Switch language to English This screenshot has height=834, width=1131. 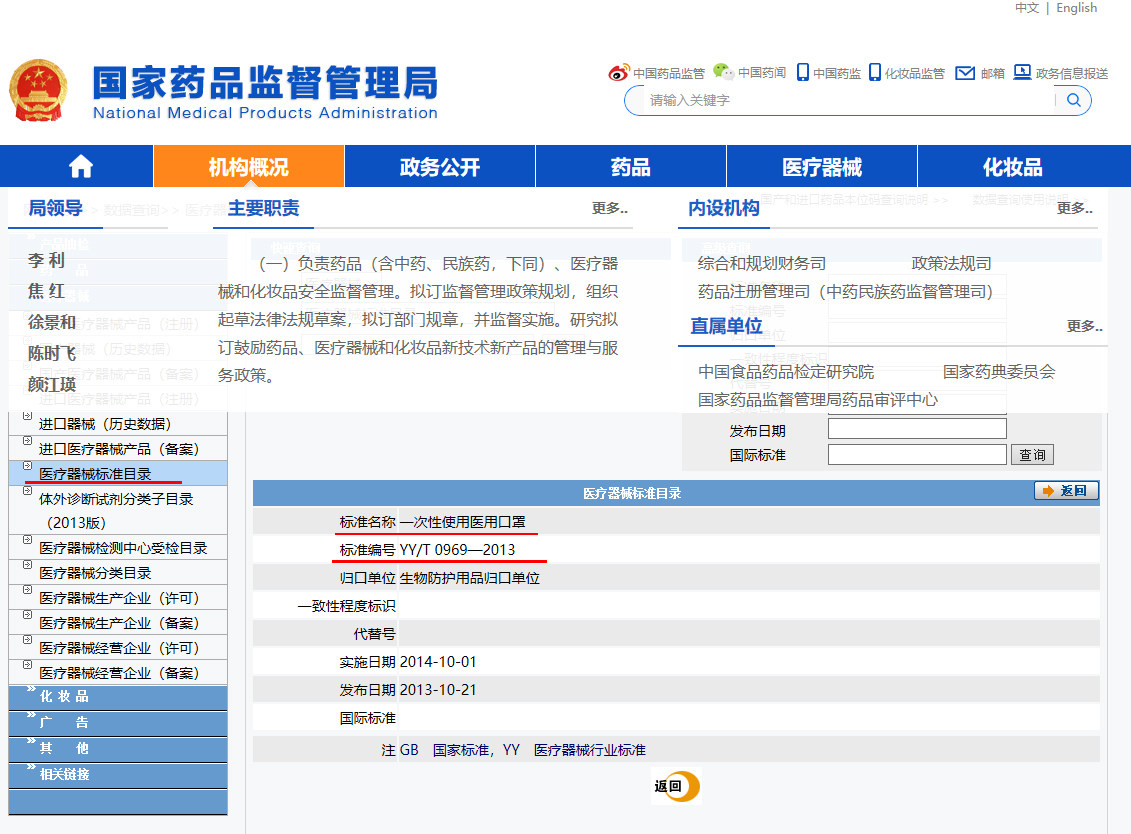[x=1076, y=8]
